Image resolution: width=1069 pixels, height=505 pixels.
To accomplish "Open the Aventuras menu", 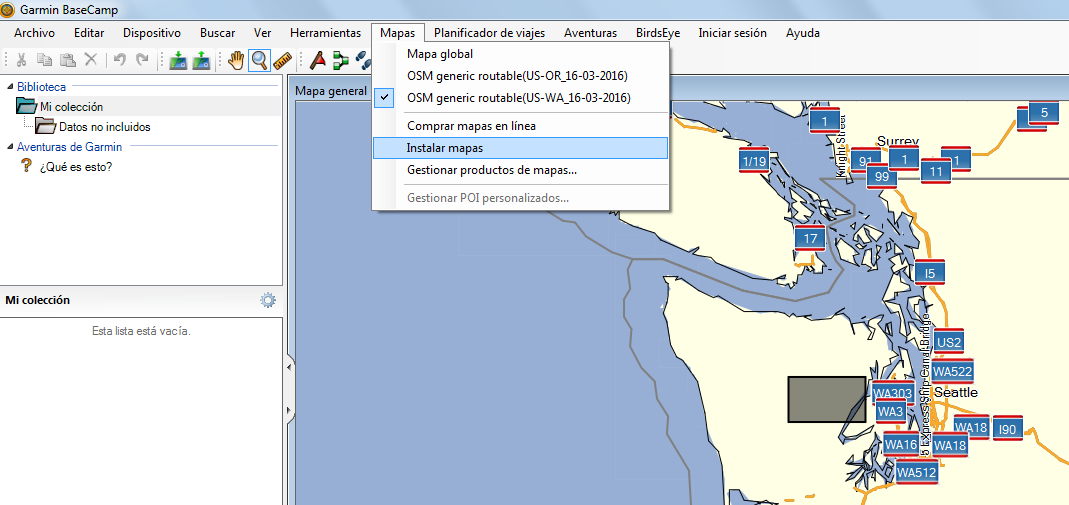I will coord(590,33).
